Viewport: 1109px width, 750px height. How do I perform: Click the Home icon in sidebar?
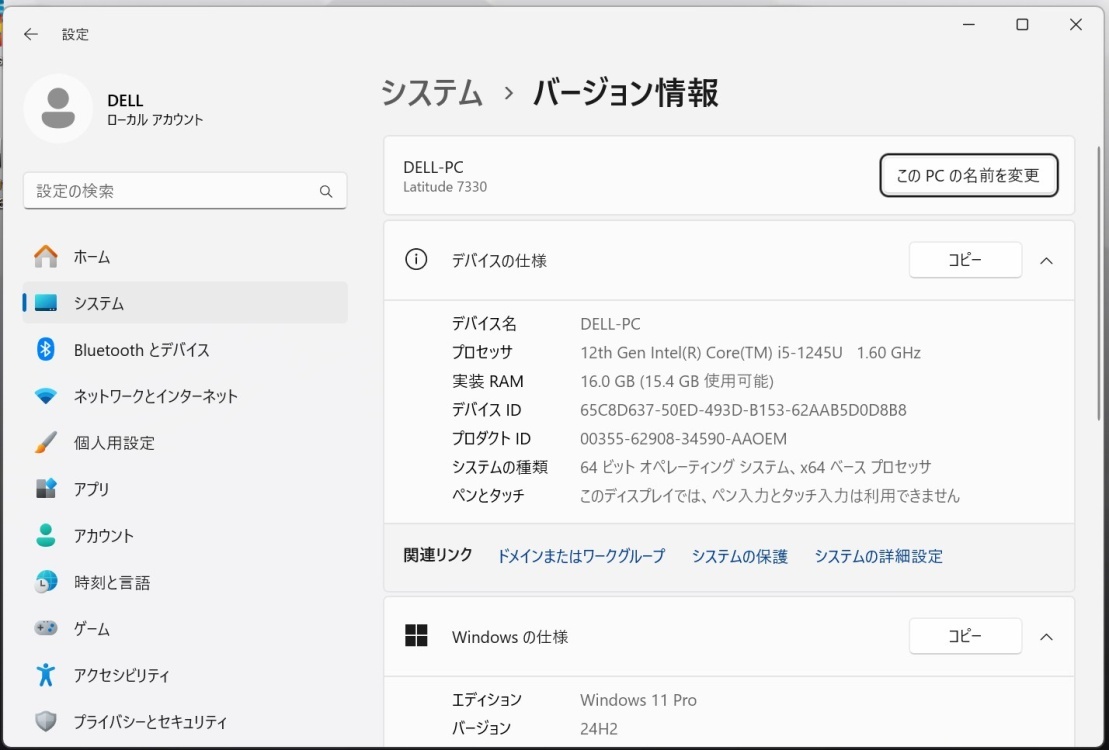tap(46, 257)
